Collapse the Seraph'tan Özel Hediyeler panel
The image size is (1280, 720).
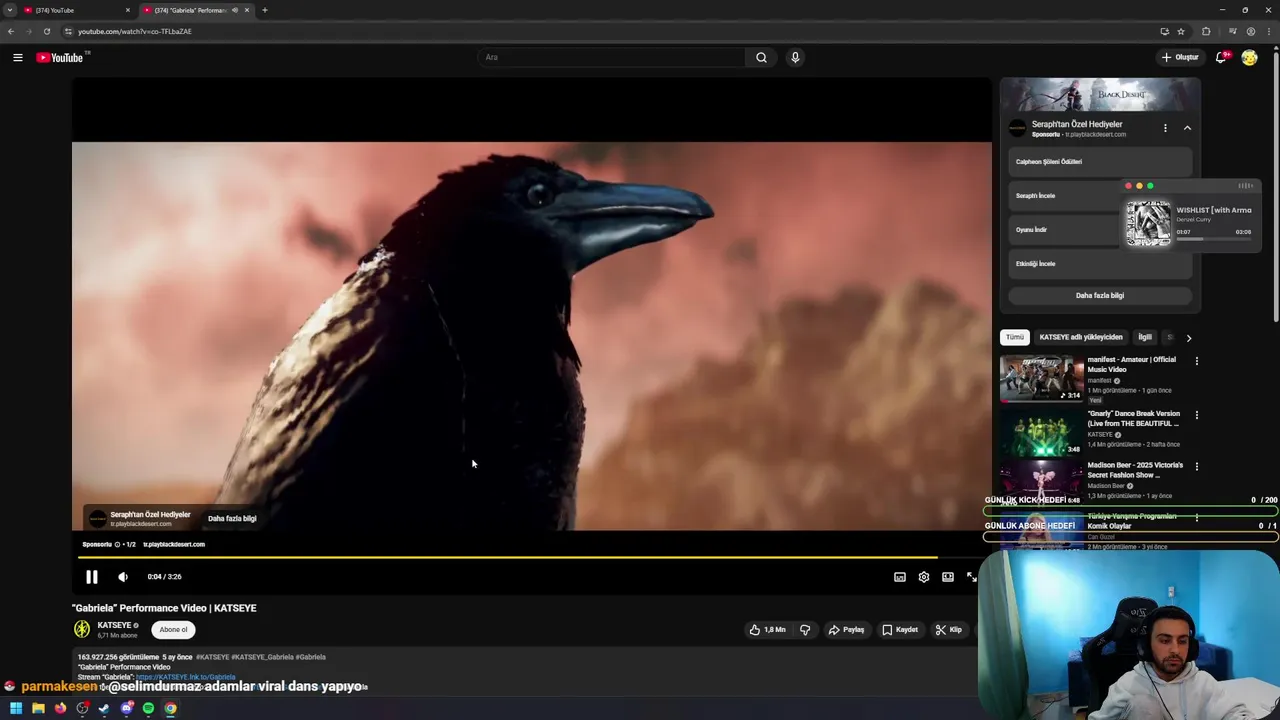coord(1187,128)
